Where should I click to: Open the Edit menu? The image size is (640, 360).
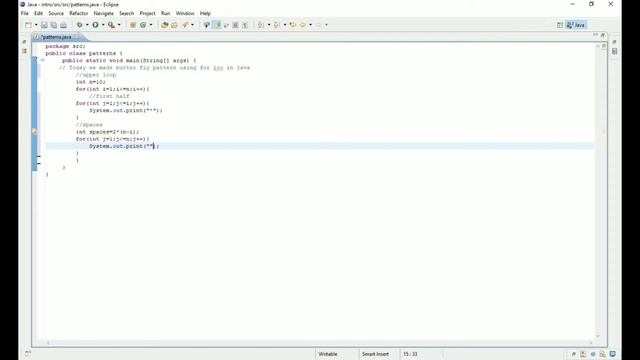coord(38,13)
